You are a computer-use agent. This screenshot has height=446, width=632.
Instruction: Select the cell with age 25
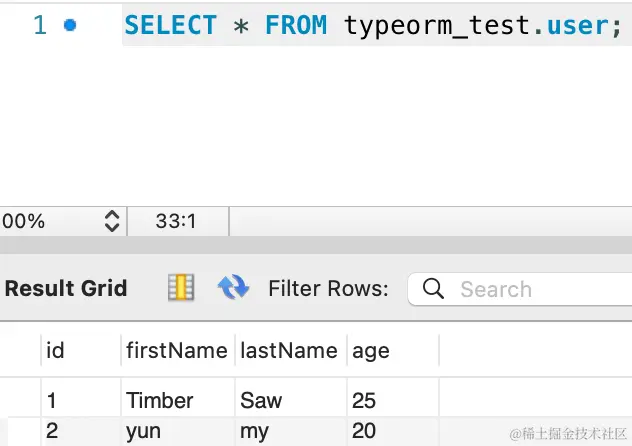[364, 400]
